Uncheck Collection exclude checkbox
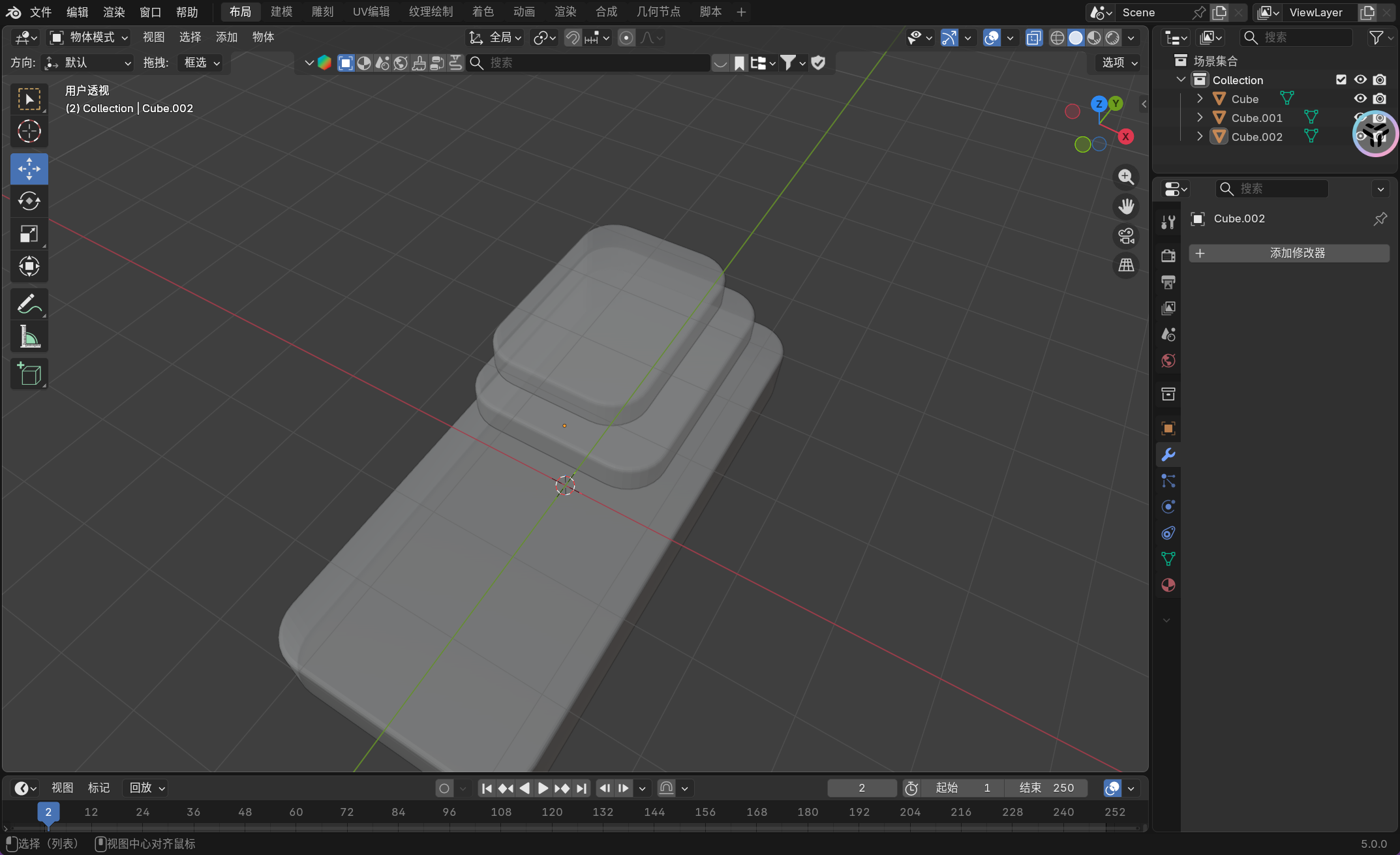 1341,80
